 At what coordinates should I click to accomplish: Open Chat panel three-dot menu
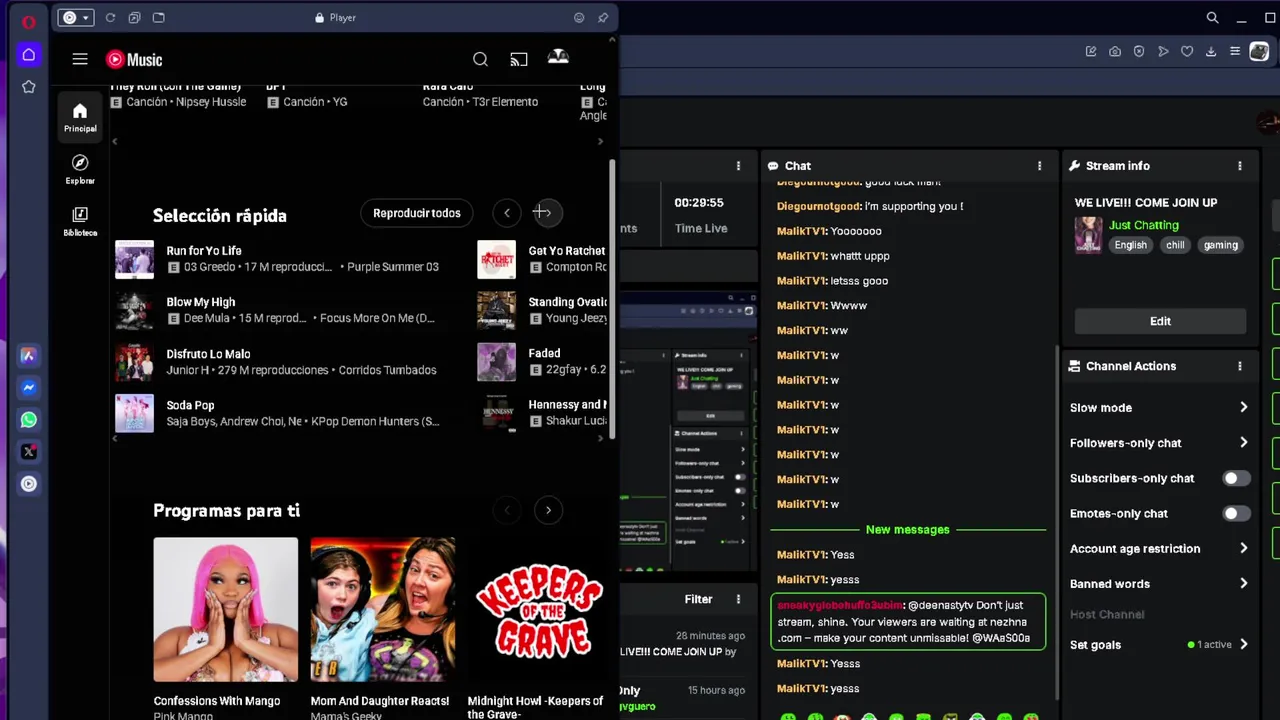pyautogui.click(x=1039, y=166)
